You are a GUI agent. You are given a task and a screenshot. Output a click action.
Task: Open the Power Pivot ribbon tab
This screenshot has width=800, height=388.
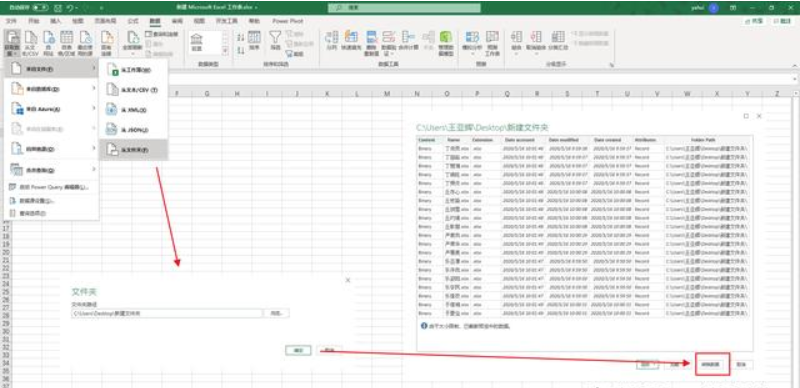[x=287, y=21]
